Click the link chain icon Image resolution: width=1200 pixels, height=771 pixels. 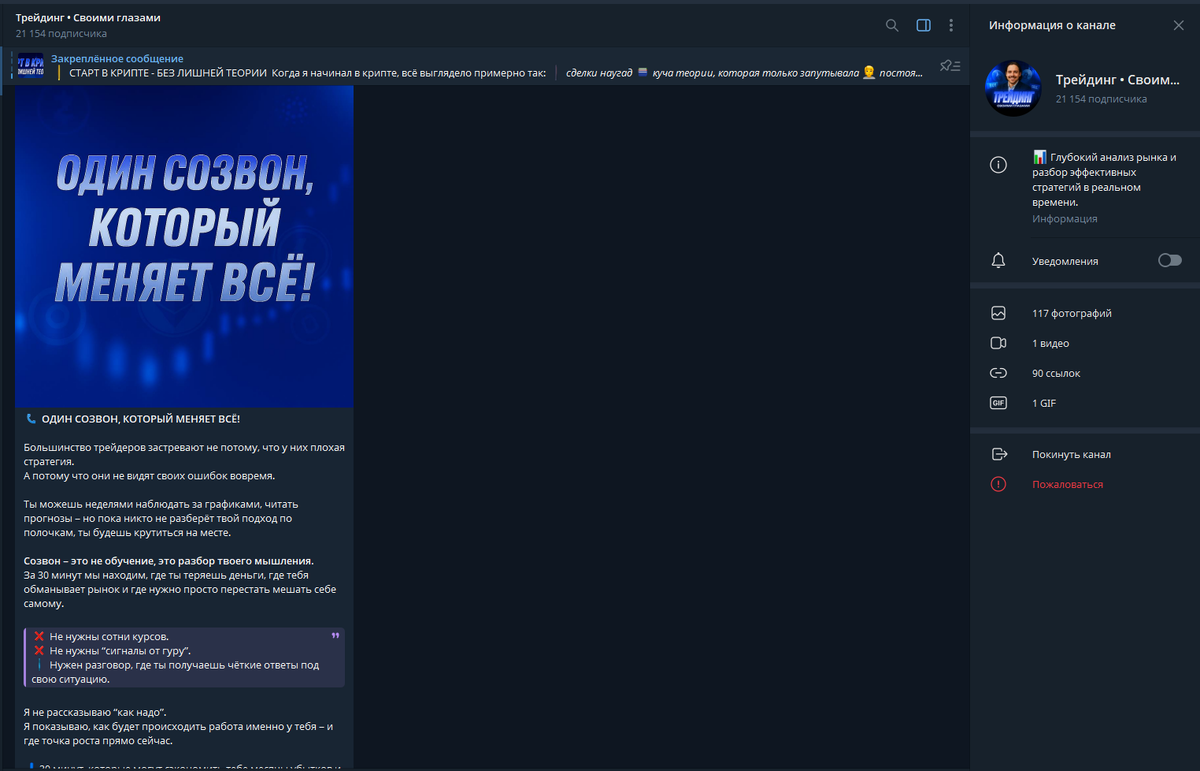pos(998,373)
